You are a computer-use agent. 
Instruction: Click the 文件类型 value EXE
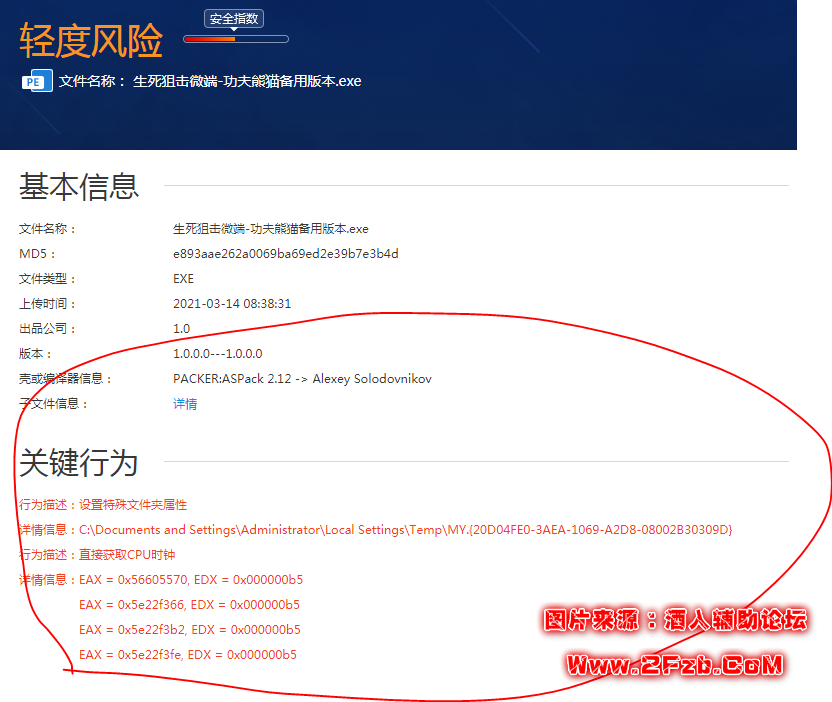pos(183,279)
